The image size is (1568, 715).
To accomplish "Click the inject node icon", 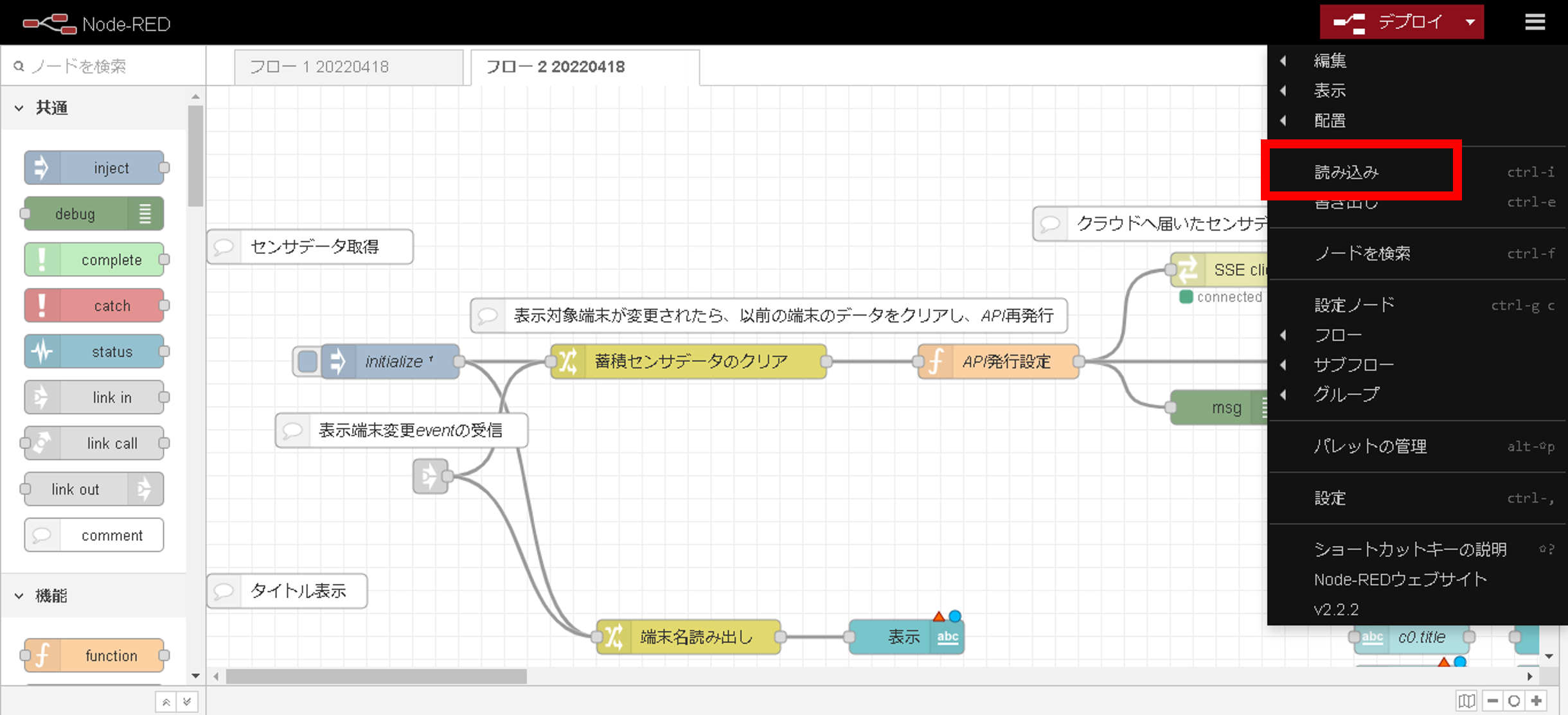I will 42,168.
